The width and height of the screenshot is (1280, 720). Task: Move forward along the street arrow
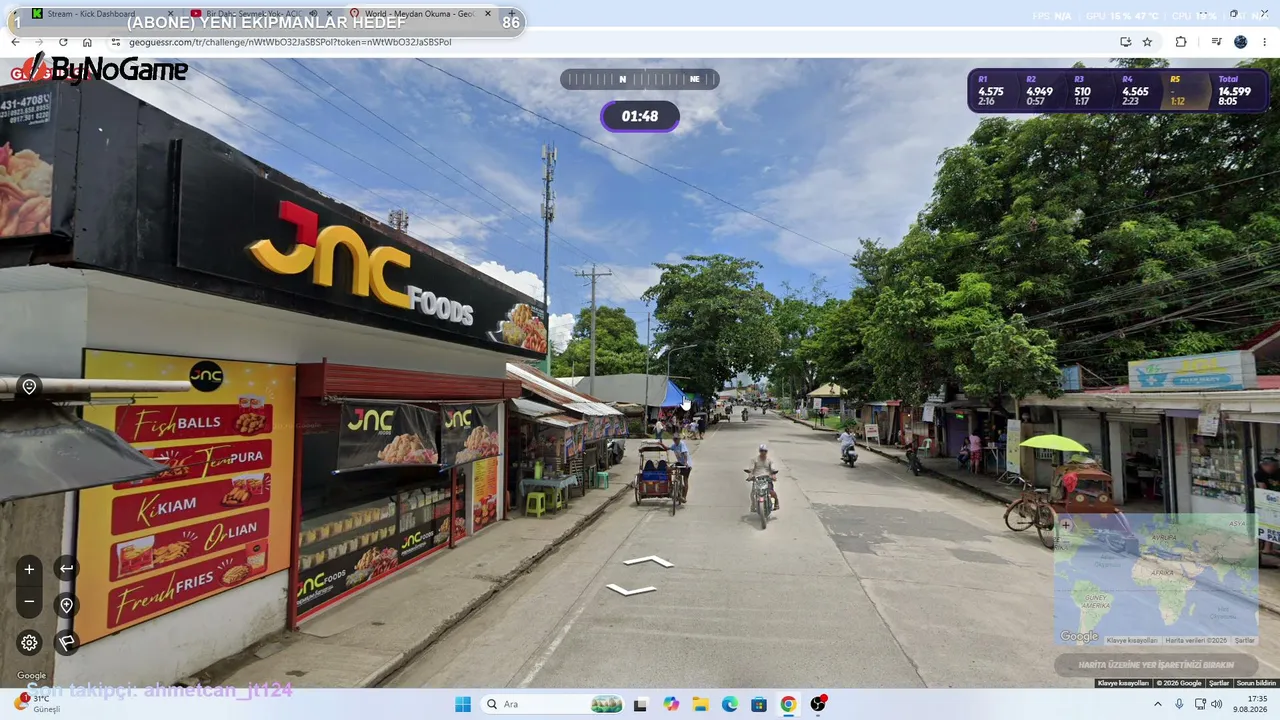tap(649, 561)
